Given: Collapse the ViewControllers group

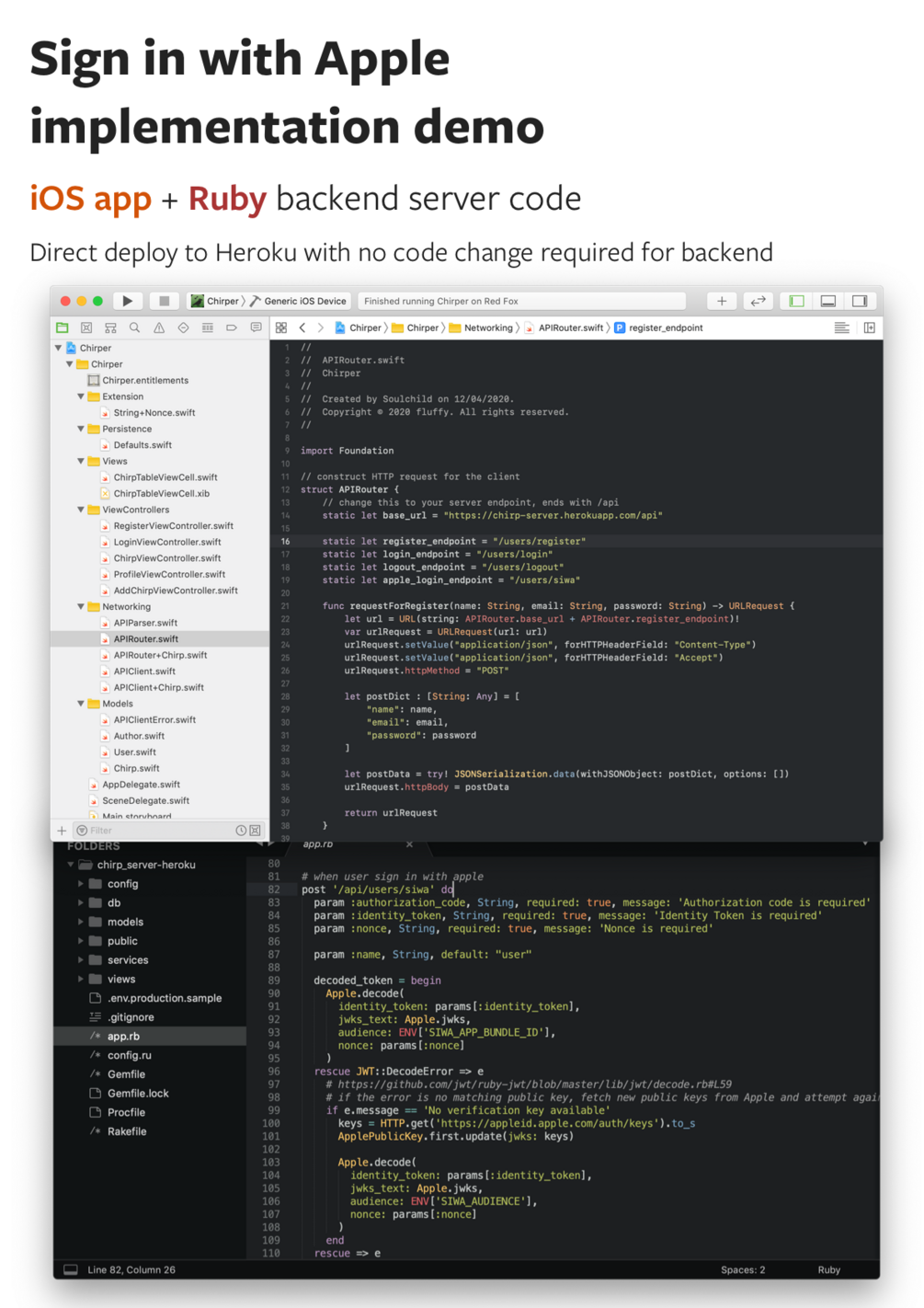Looking at the screenshot, I should click(81, 510).
